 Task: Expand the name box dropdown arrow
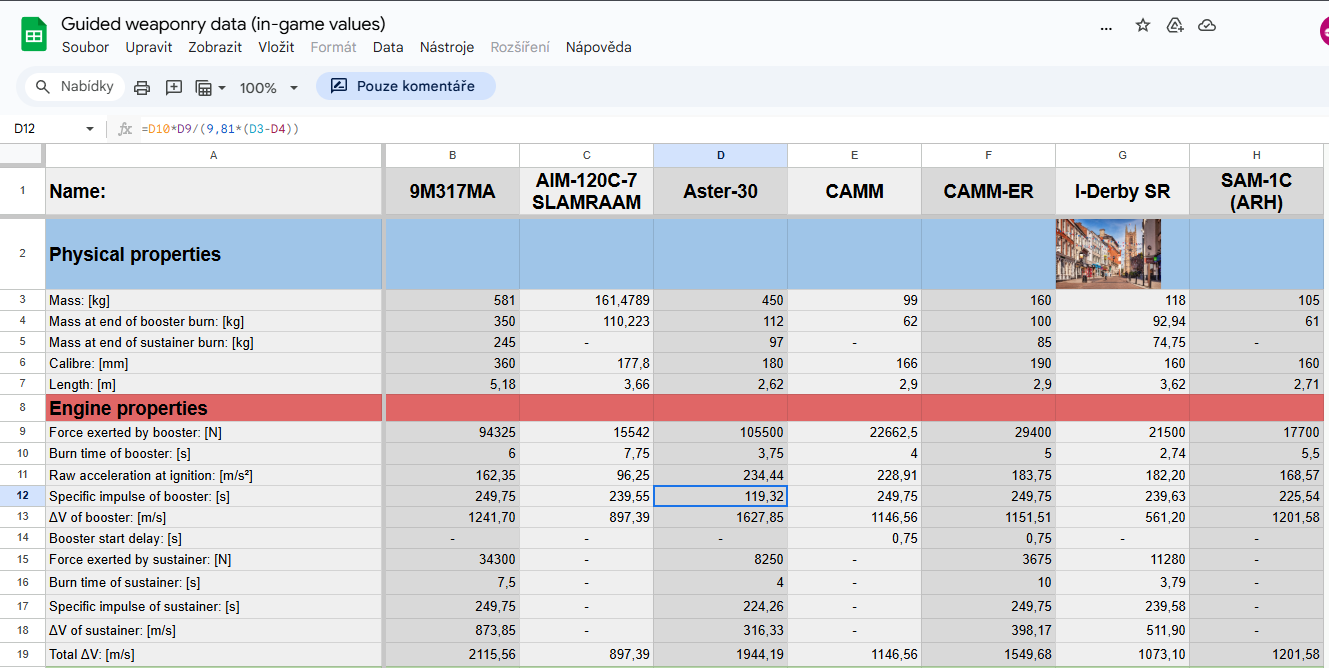click(90, 129)
